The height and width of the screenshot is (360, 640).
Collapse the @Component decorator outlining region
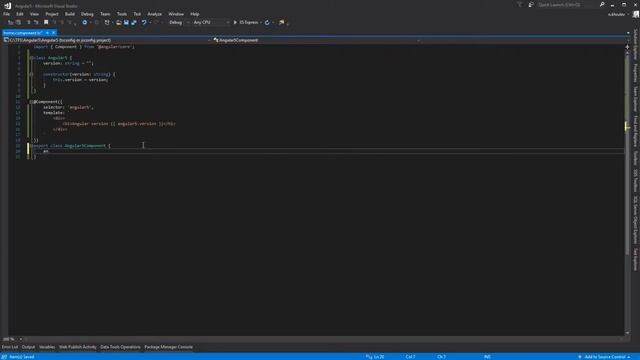pyautogui.click(x=31, y=102)
